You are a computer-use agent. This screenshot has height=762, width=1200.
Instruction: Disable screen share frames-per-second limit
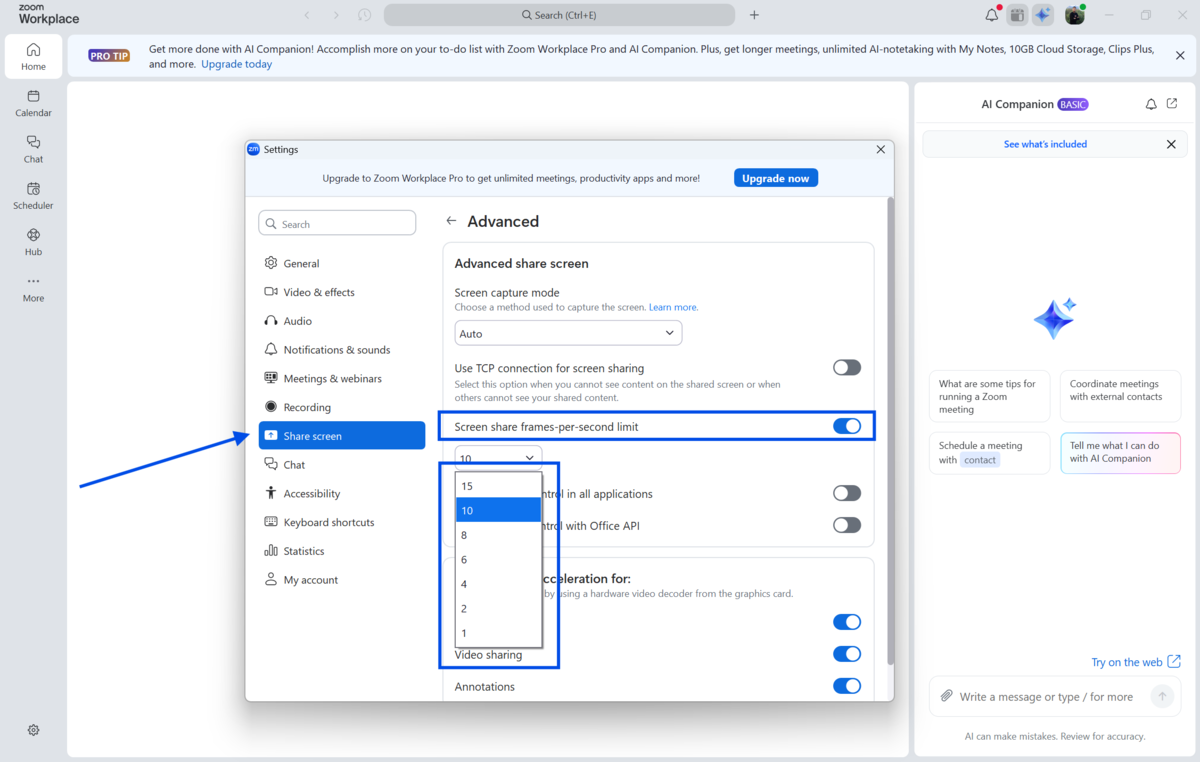(846, 427)
